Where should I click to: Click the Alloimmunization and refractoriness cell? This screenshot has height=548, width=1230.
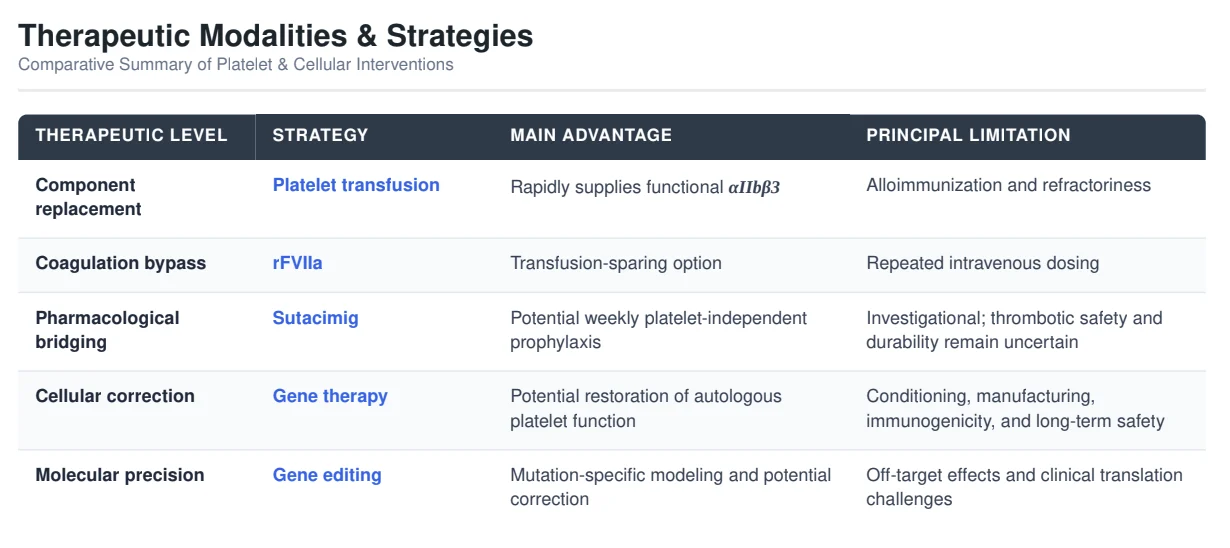[x=1008, y=185]
